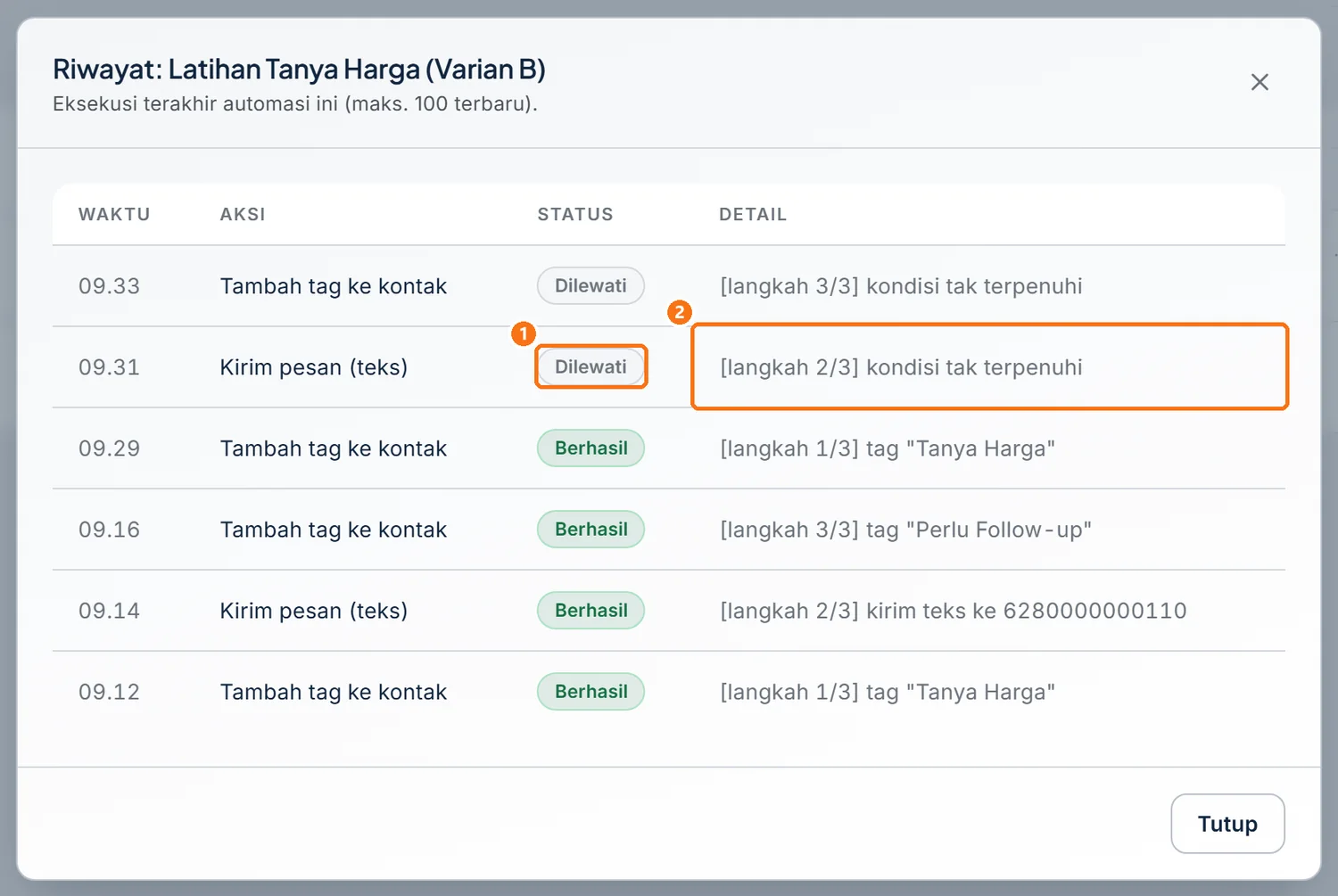The height and width of the screenshot is (896, 1338).
Task: Click "Kirim pesan (teks)" in the 09.31 row
Action: coord(314,367)
